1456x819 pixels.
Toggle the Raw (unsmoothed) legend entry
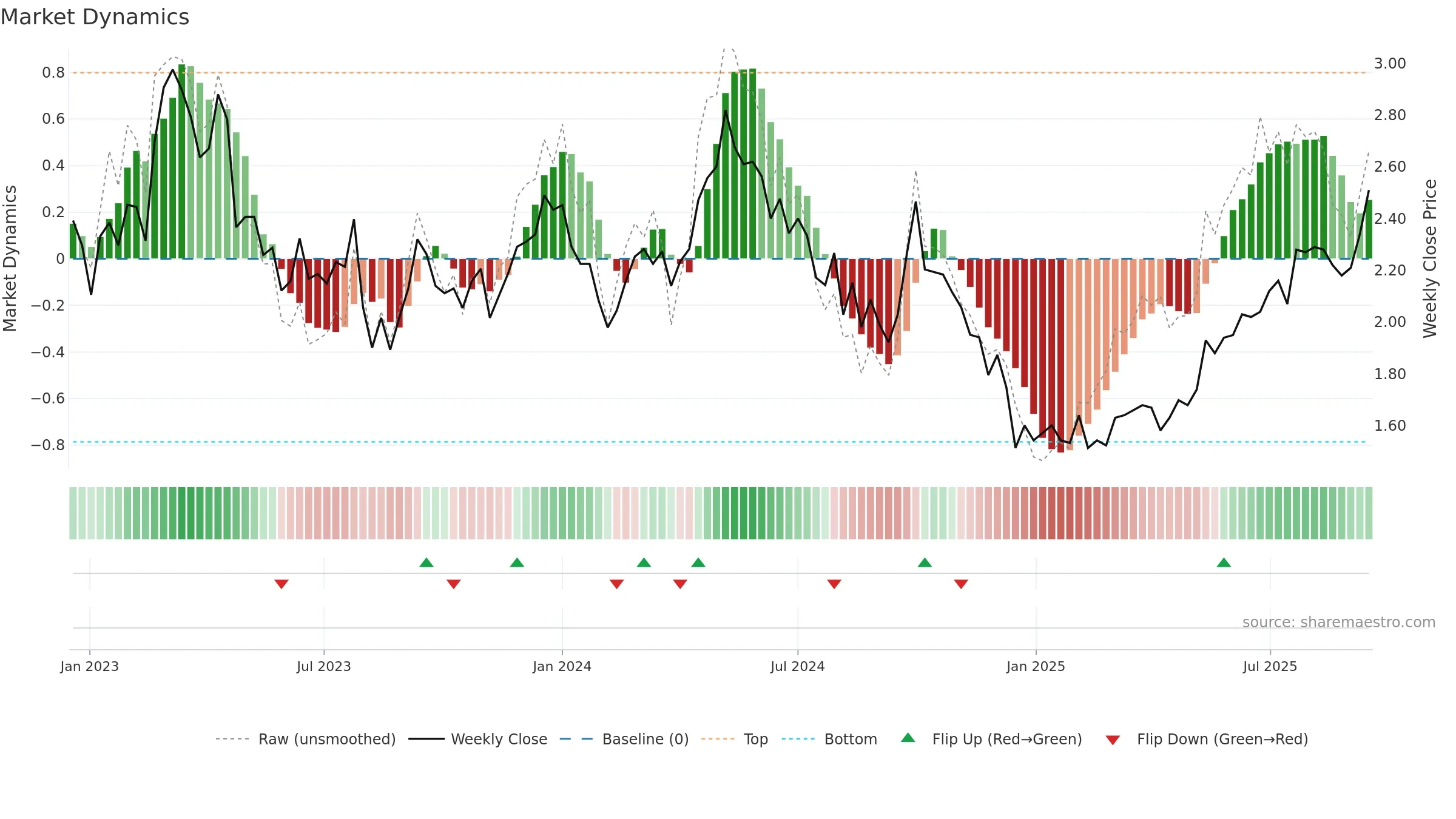click(x=305, y=739)
